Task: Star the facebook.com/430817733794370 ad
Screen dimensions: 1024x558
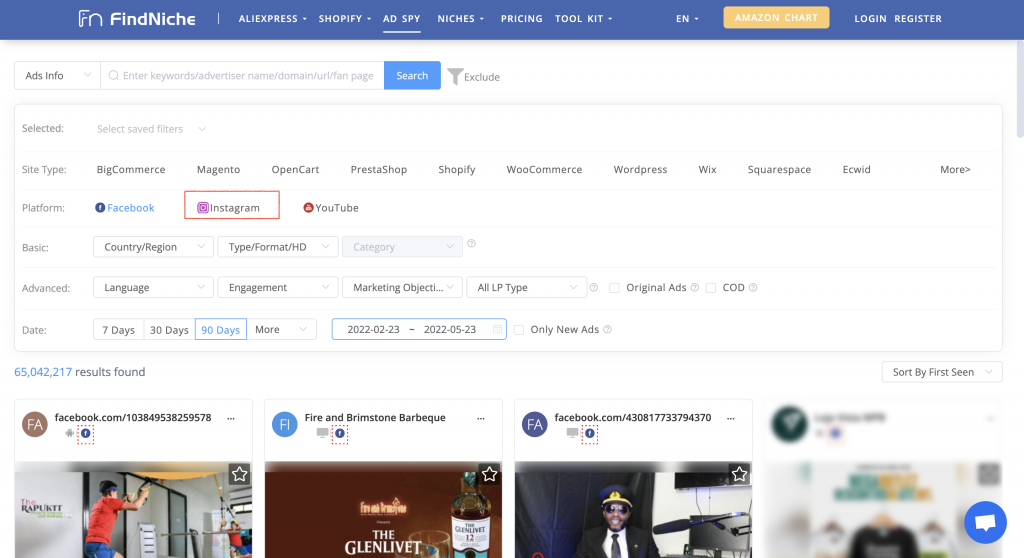Action: 739,474
